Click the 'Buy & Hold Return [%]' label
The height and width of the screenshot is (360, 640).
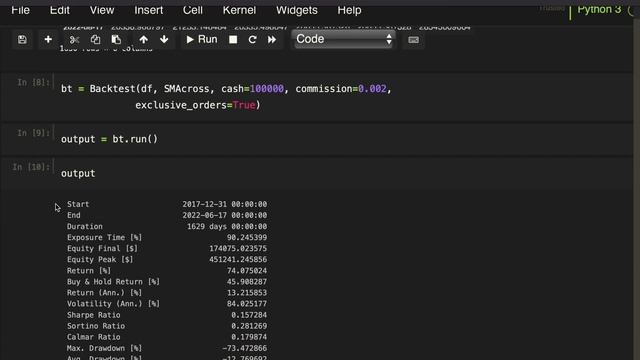(113, 282)
